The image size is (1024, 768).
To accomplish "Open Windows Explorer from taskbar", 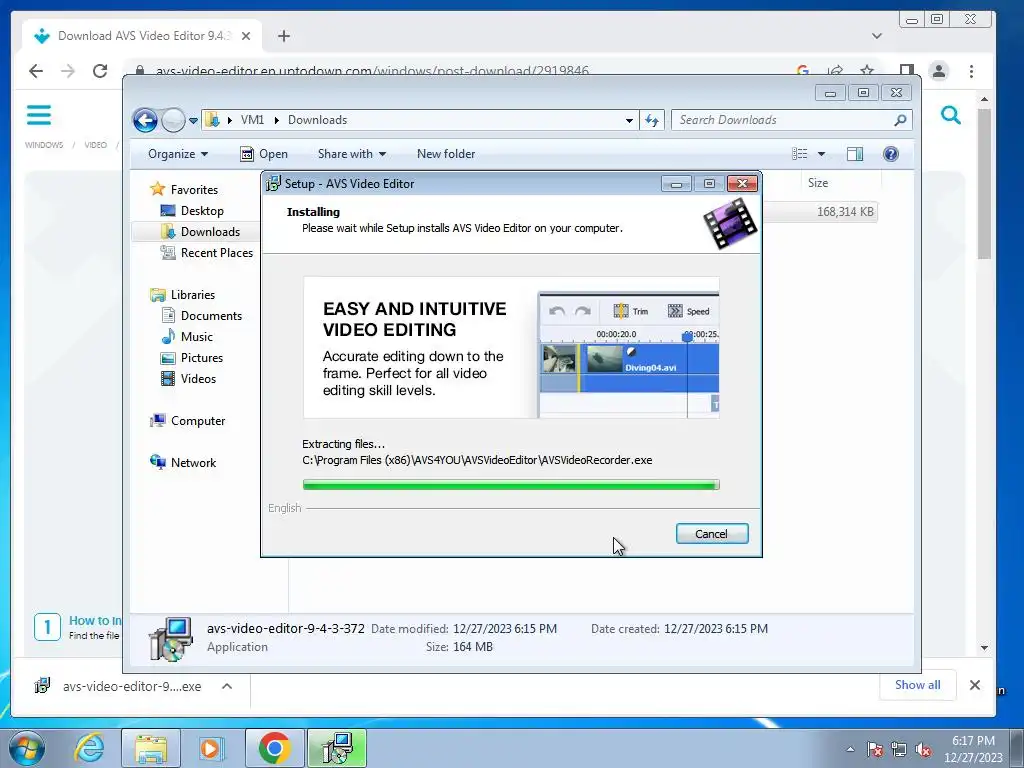I will (151, 748).
